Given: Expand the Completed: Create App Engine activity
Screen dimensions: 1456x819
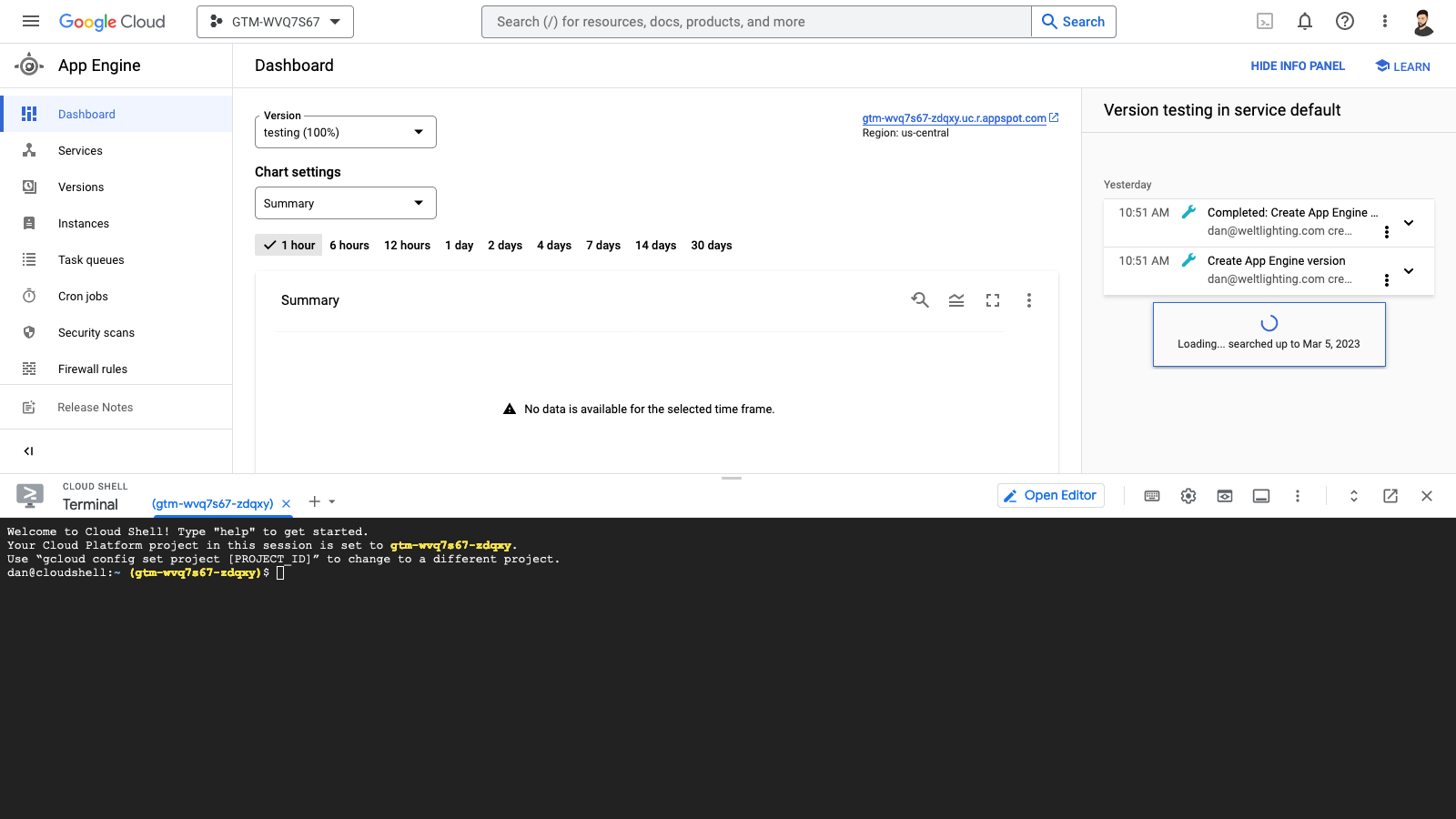Looking at the screenshot, I should [x=1409, y=223].
